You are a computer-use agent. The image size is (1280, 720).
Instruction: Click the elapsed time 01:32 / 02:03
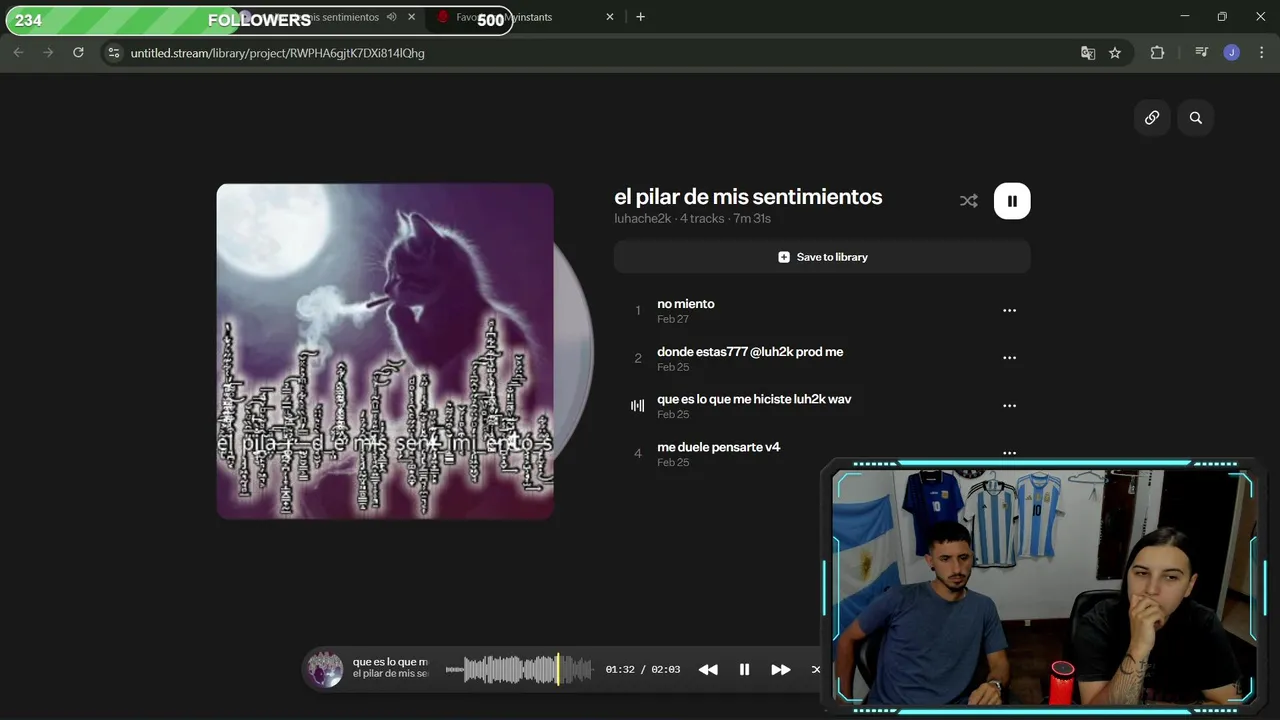[x=643, y=670]
